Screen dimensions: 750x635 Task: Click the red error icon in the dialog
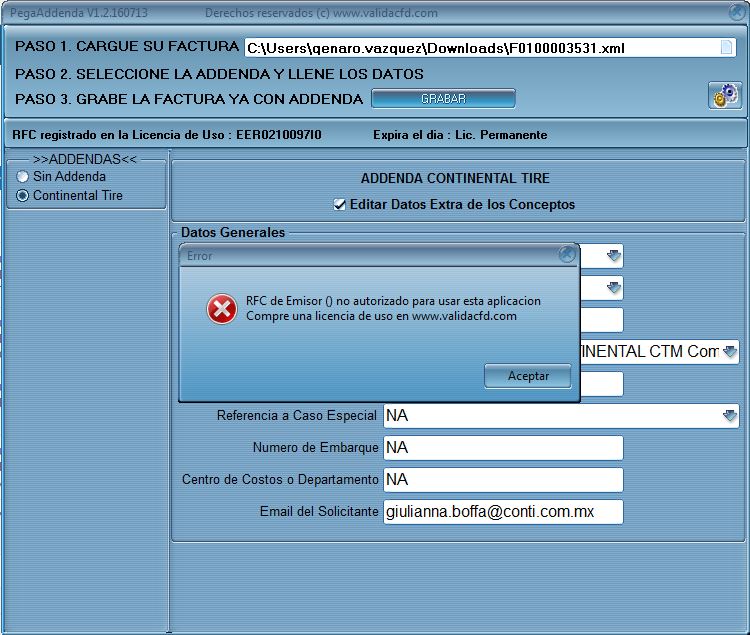[221, 309]
